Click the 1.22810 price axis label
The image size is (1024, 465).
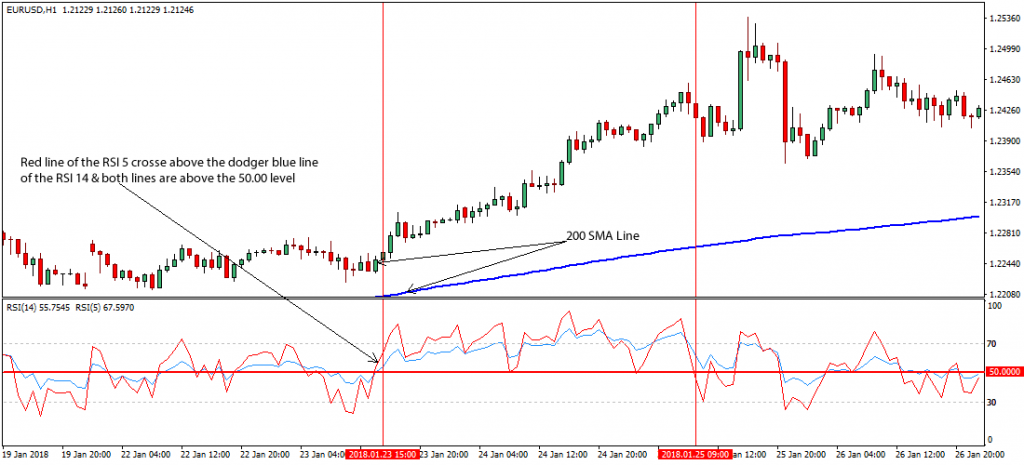[1004, 233]
